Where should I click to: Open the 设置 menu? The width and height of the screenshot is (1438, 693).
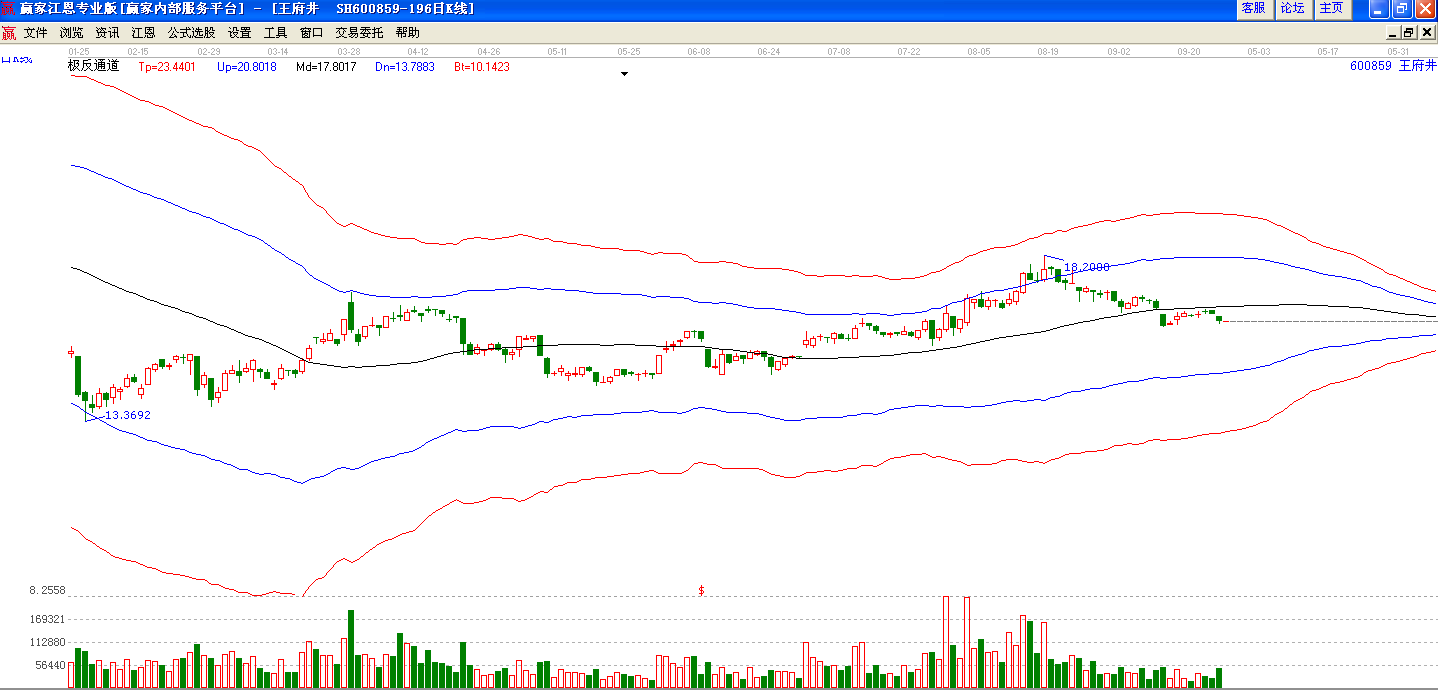[239, 33]
